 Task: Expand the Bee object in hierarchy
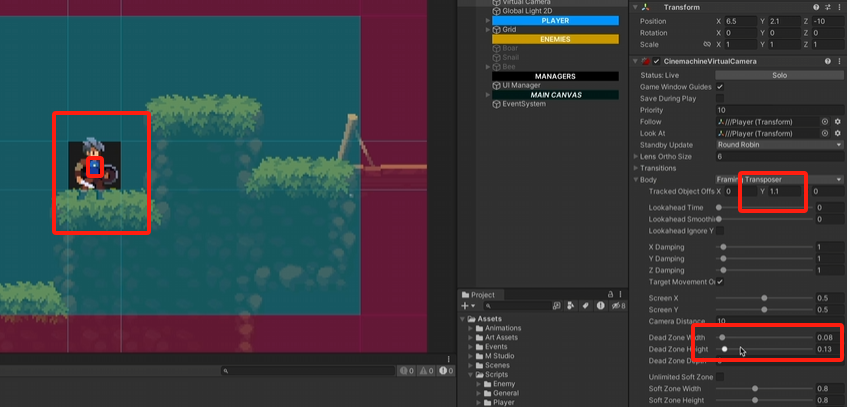click(488, 67)
